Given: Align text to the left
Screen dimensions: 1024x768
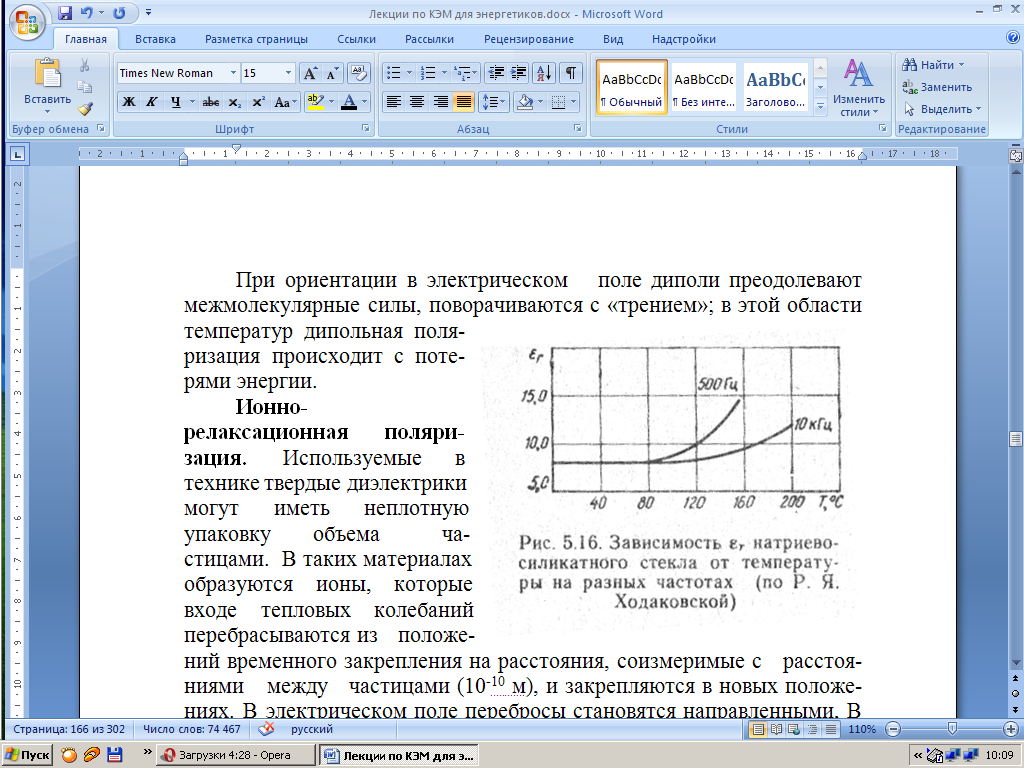Looking at the screenshot, I should pos(393,102).
